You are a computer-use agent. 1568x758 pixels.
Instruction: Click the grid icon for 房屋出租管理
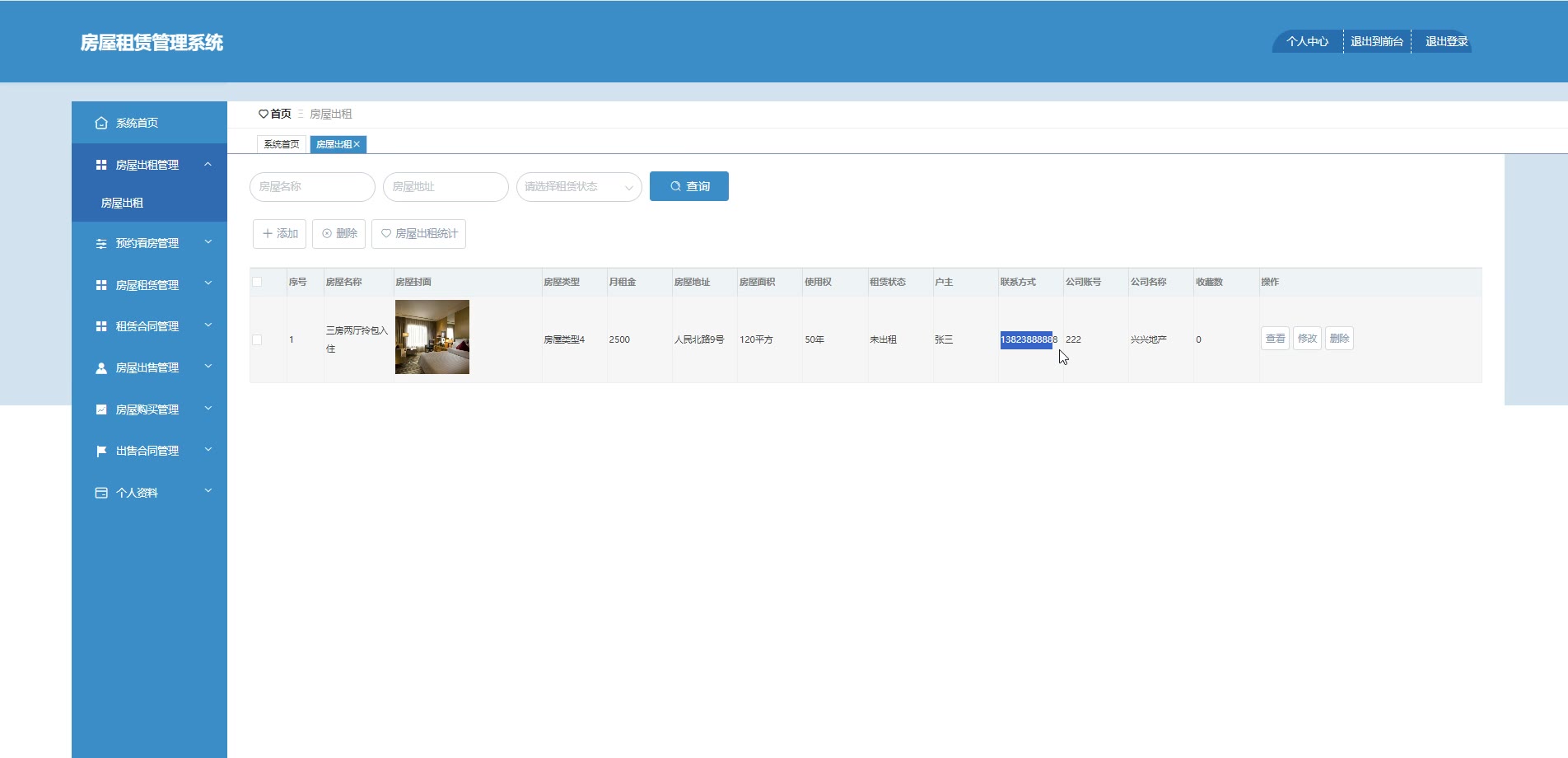(x=101, y=165)
